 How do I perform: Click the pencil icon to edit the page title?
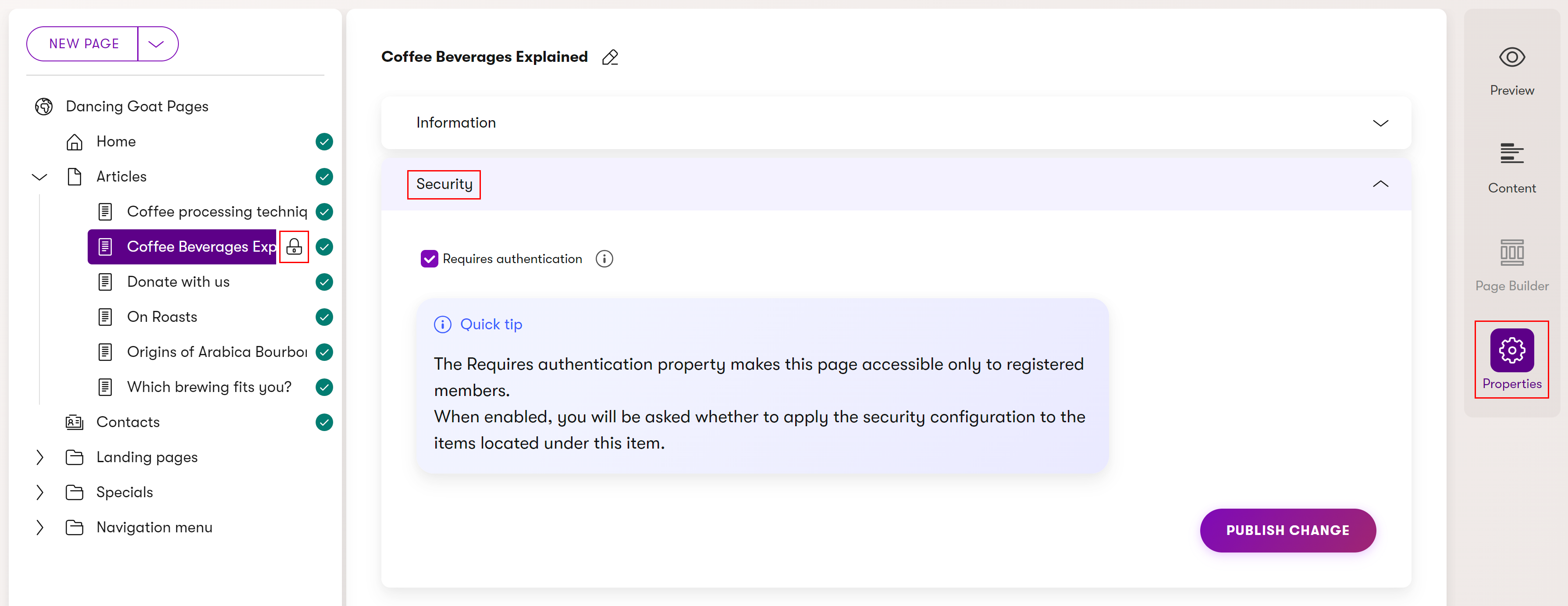(x=609, y=57)
